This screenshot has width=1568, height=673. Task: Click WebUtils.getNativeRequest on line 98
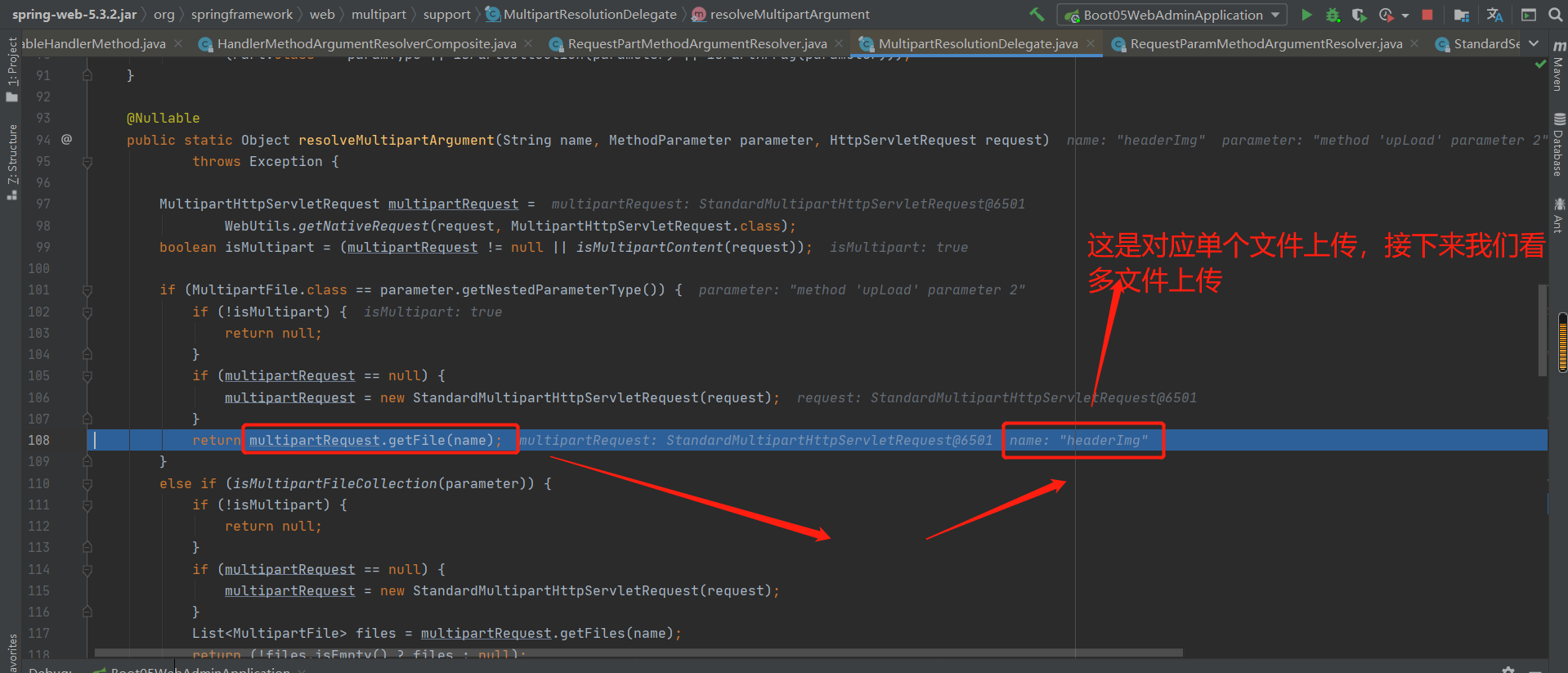[x=327, y=226]
